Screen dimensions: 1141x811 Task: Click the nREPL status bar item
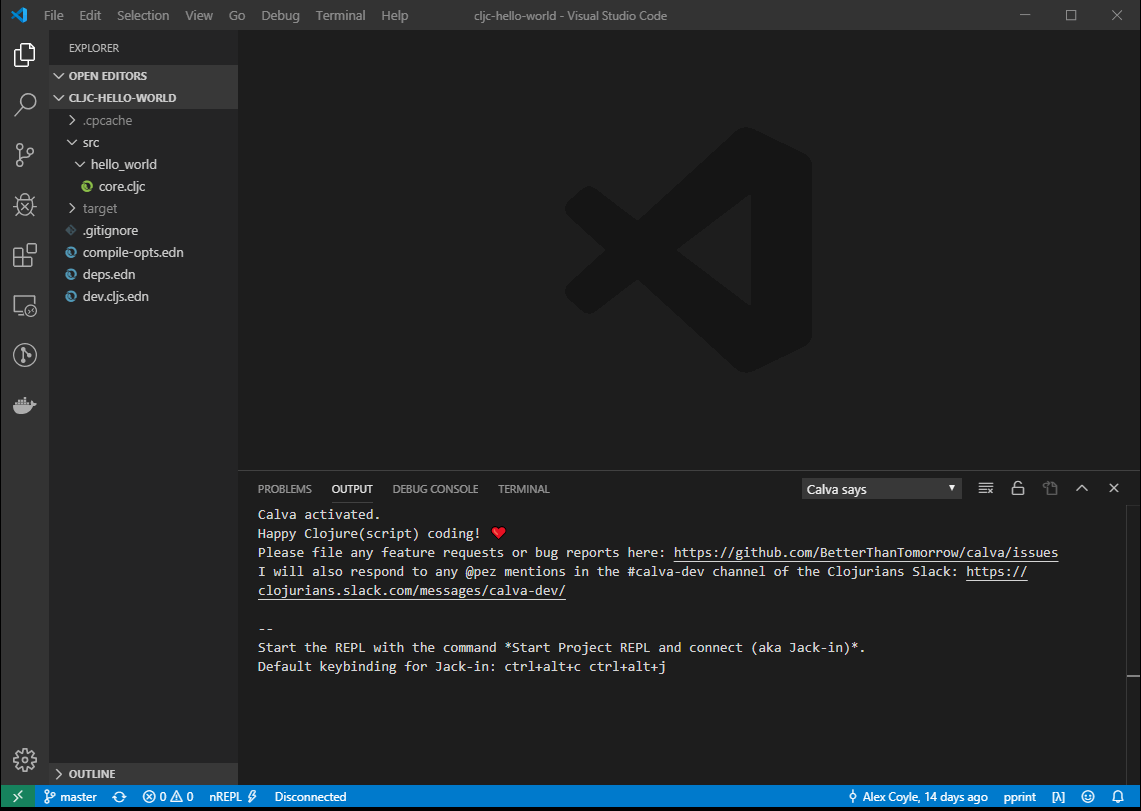[233, 796]
